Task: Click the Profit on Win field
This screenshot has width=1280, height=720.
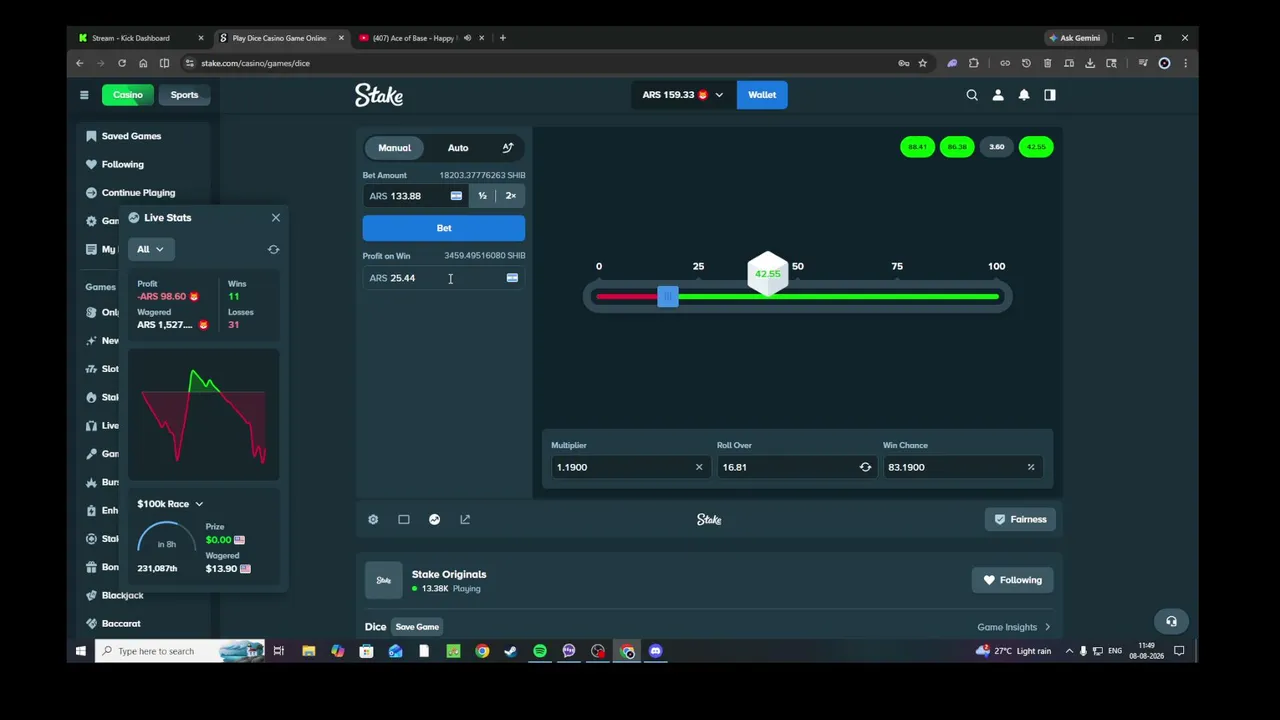Action: (x=444, y=278)
